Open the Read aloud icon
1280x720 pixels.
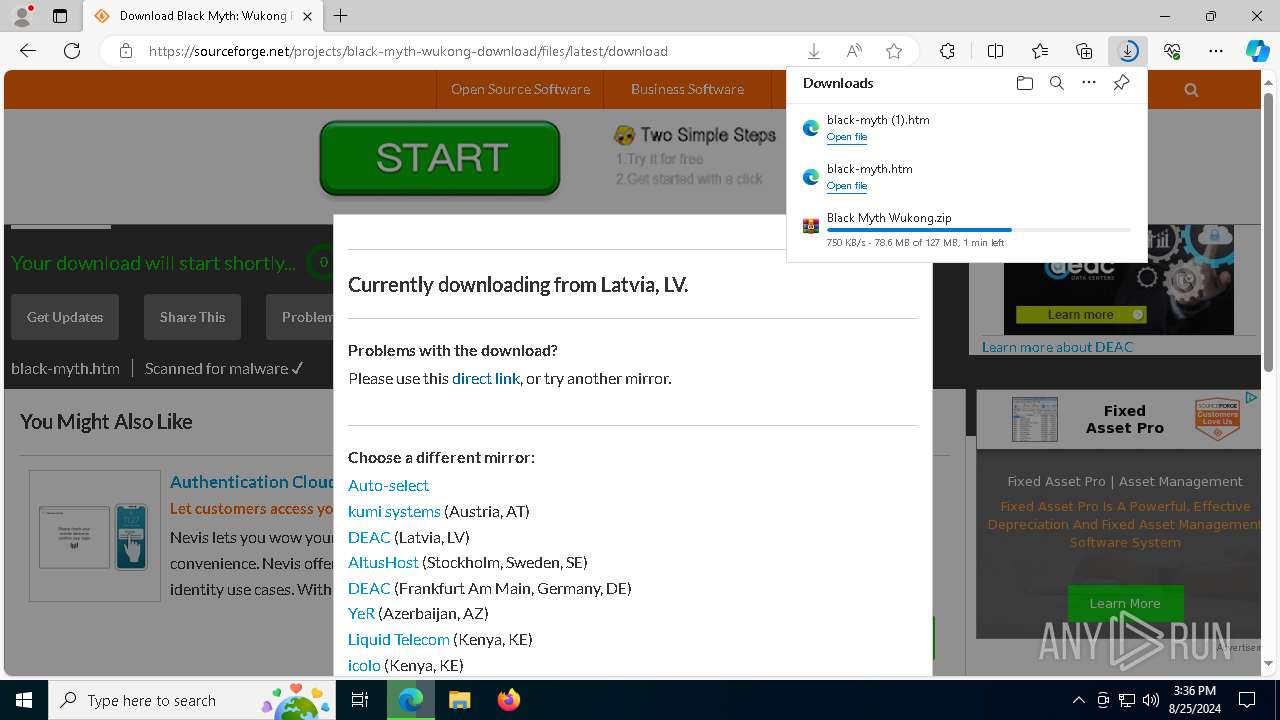(x=854, y=51)
